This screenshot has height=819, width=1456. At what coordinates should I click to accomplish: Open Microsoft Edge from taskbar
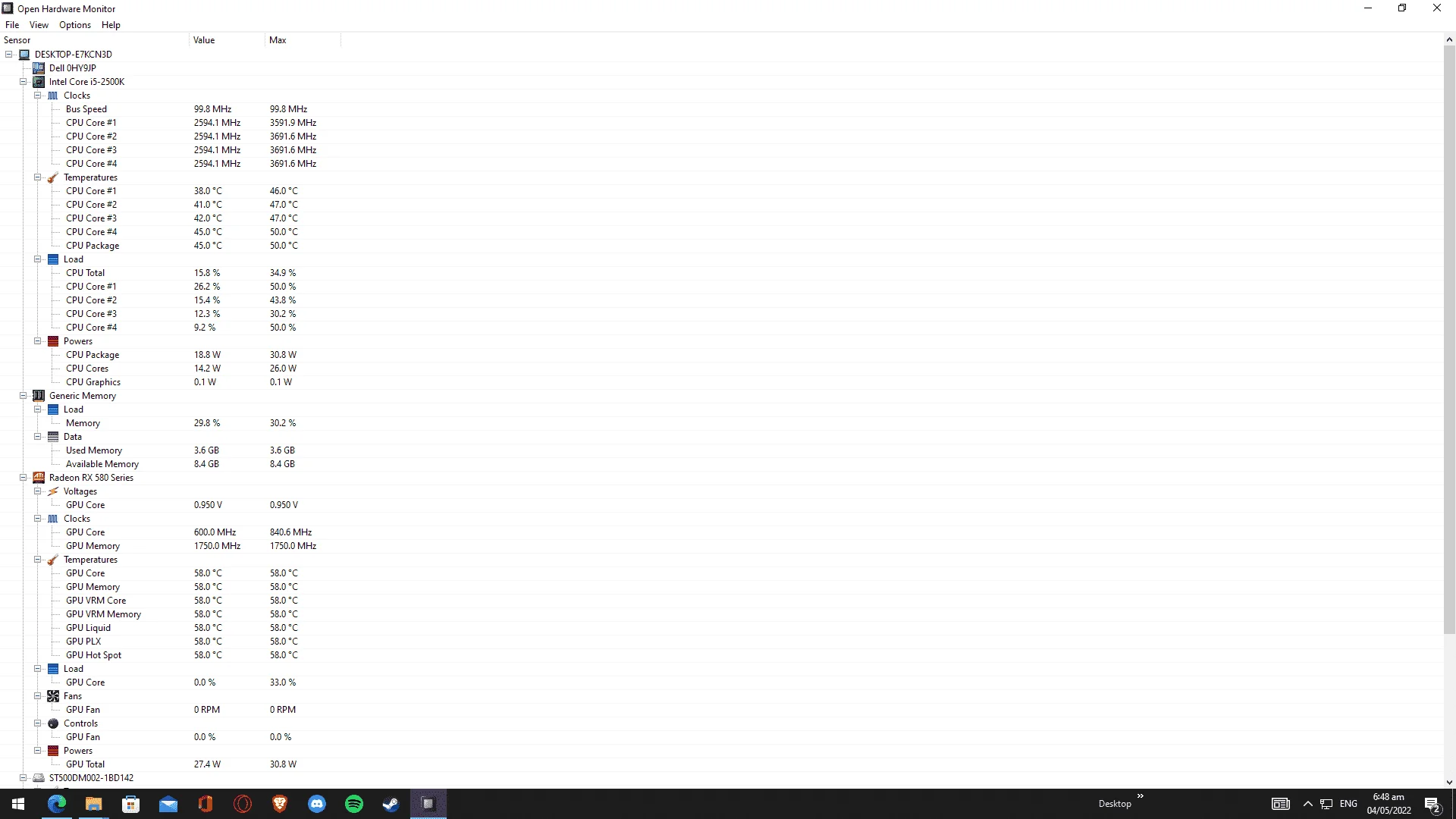tap(57, 804)
